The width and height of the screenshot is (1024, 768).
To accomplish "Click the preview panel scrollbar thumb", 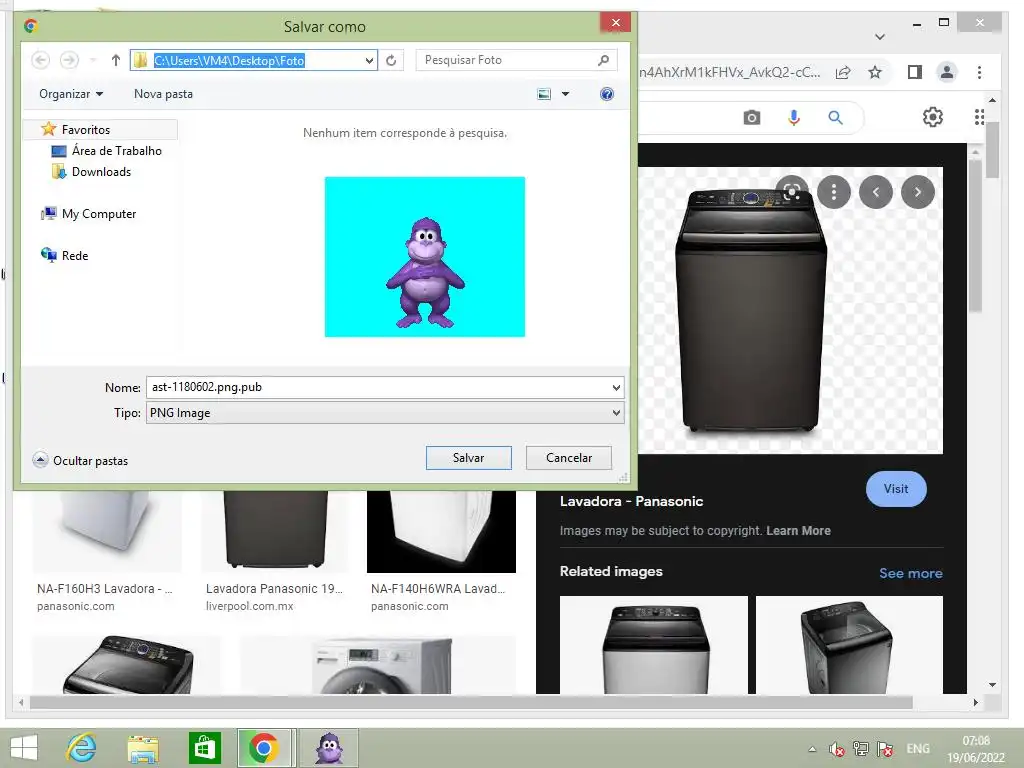I will [975, 235].
